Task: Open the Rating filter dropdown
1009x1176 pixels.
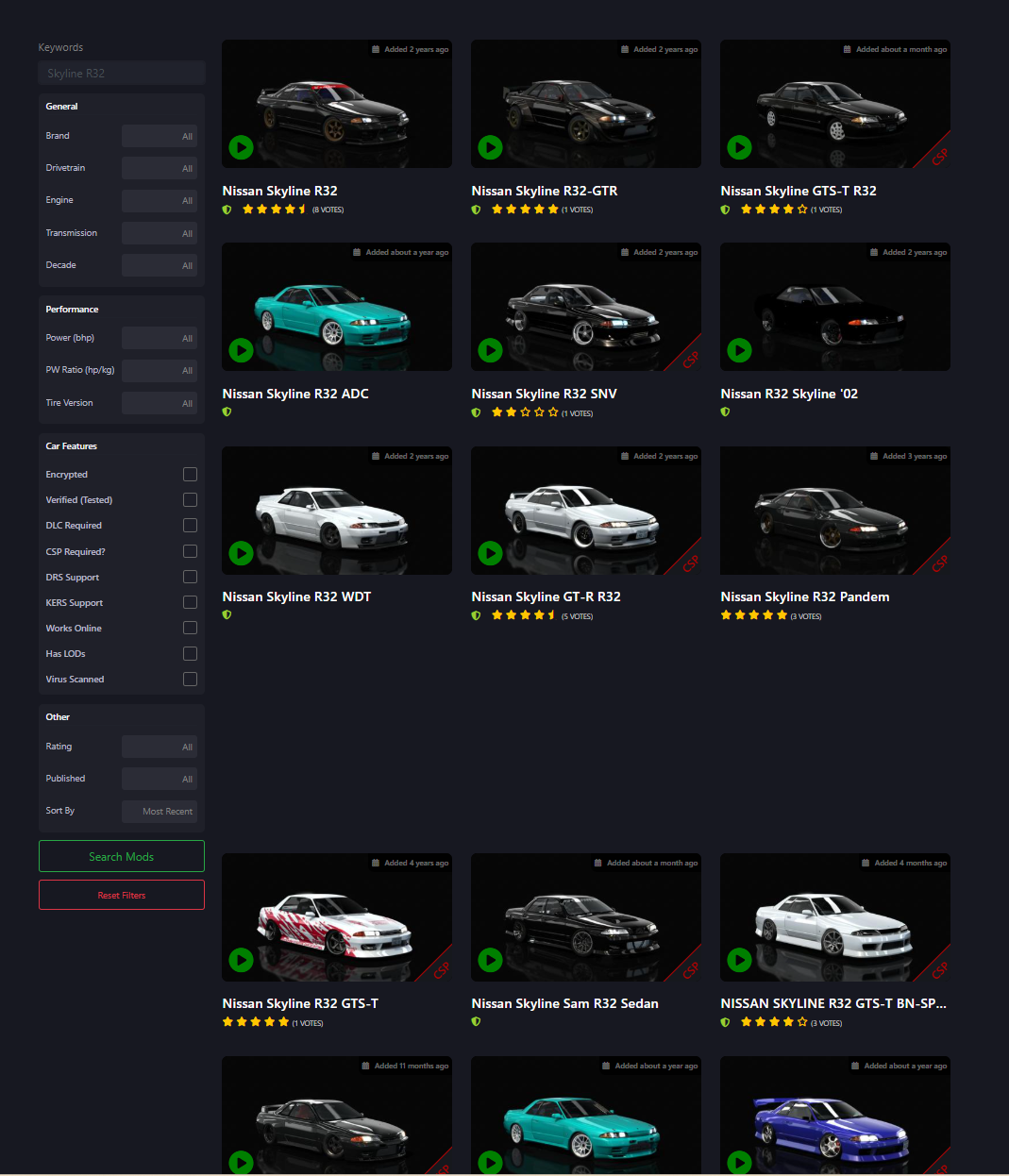Action: pyautogui.click(x=160, y=747)
